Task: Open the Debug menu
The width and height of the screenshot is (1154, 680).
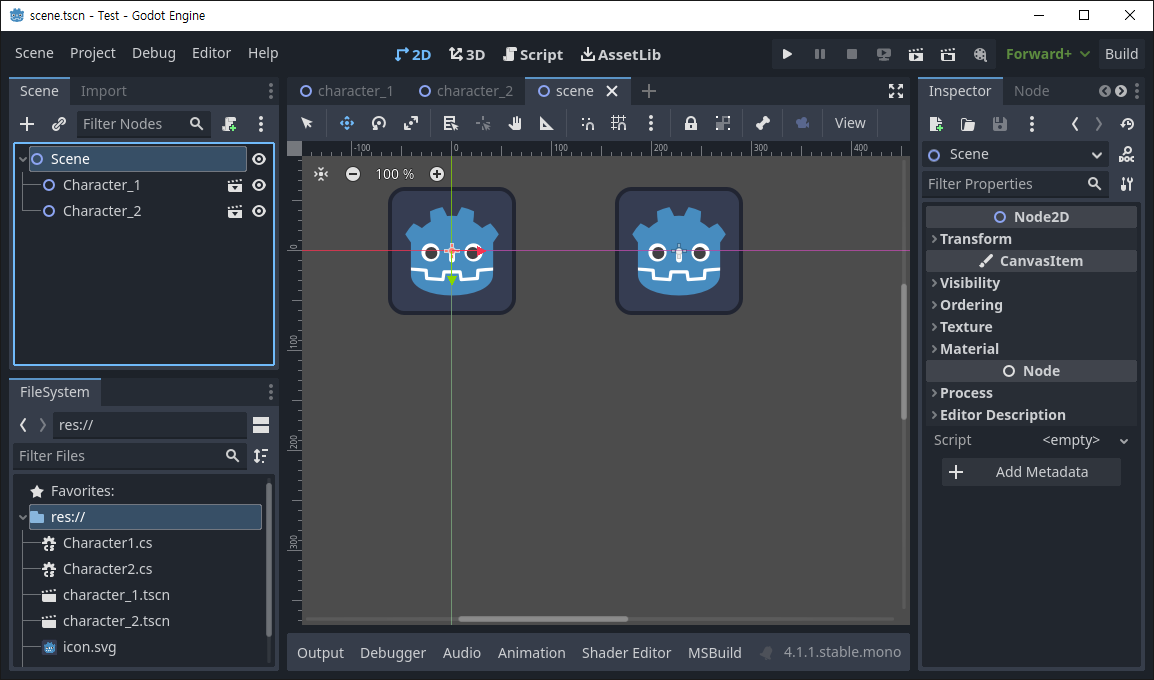Action: click(x=154, y=53)
